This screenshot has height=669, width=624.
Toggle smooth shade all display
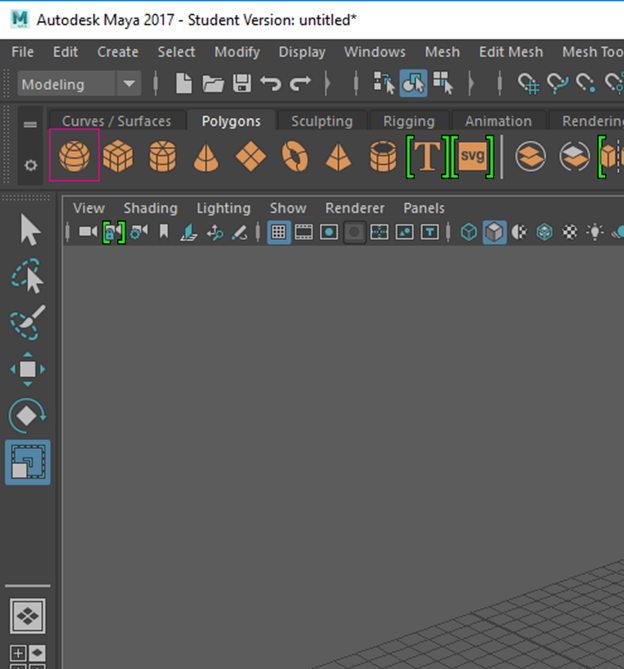coord(494,233)
